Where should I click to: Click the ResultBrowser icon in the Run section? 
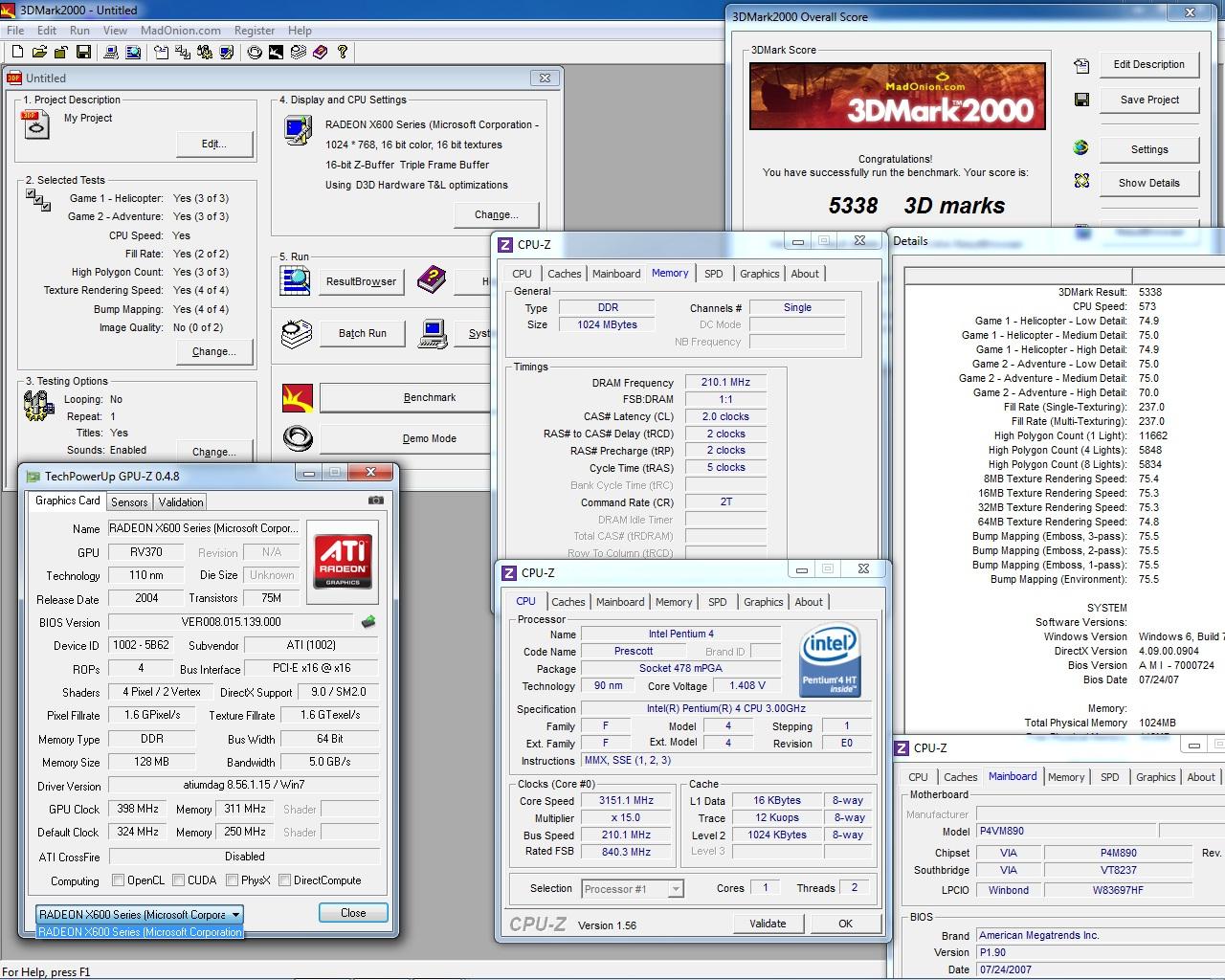(296, 279)
